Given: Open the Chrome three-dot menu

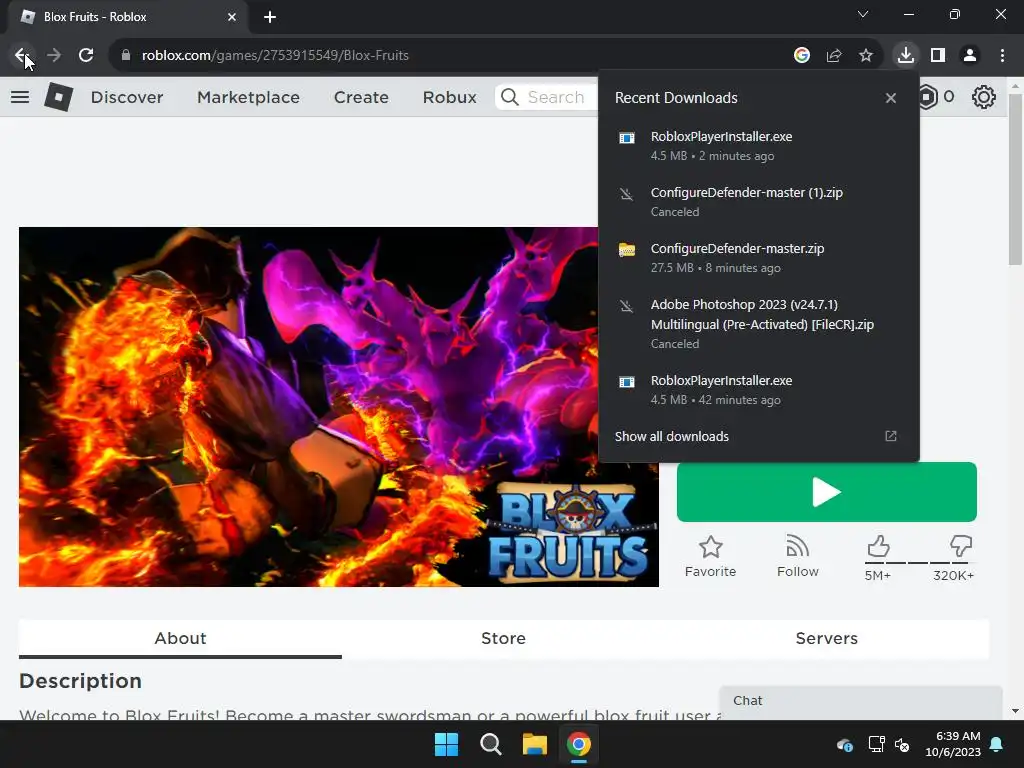Looking at the screenshot, I should (1002, 56).
